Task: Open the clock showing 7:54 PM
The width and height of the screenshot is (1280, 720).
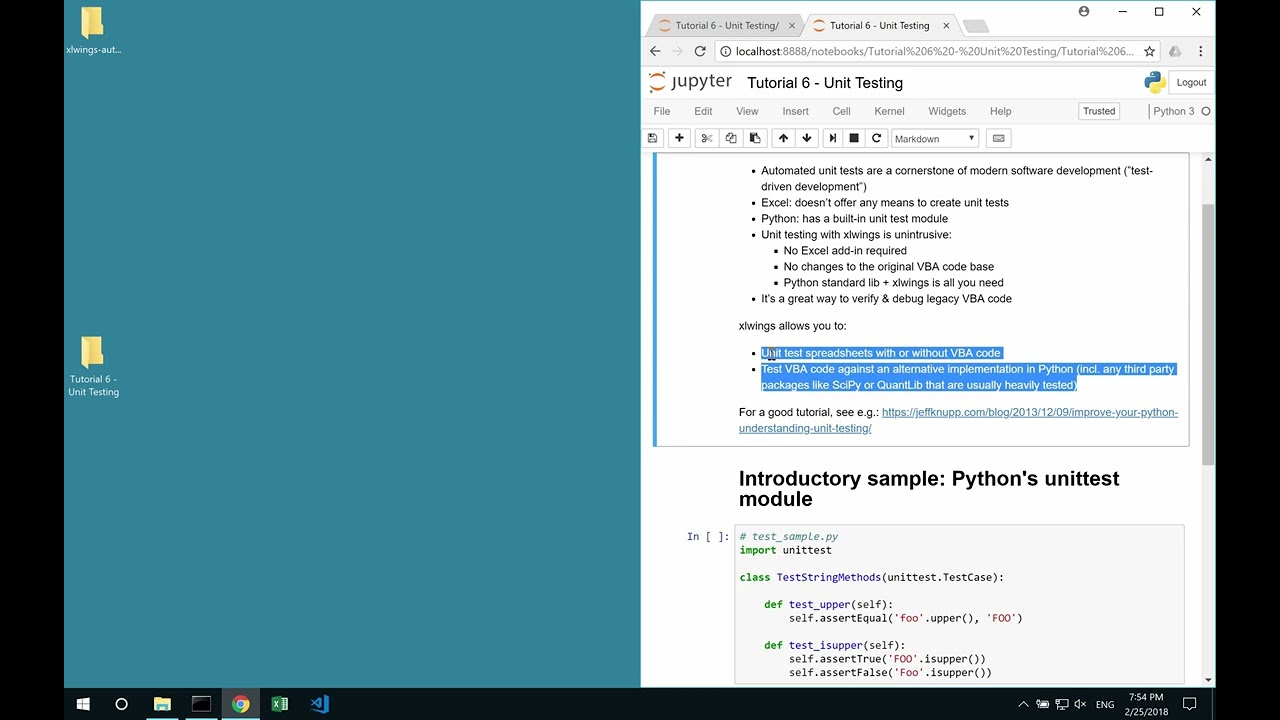Action: (x=1145, y=704)
